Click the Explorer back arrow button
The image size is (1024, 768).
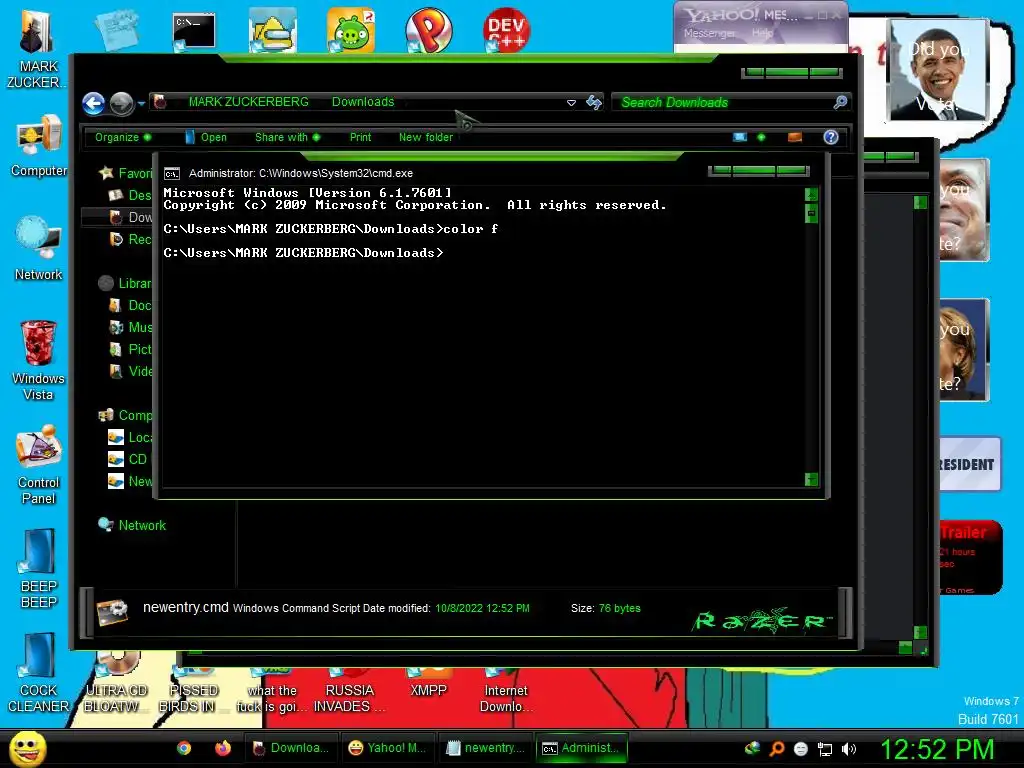coord(93,103)
